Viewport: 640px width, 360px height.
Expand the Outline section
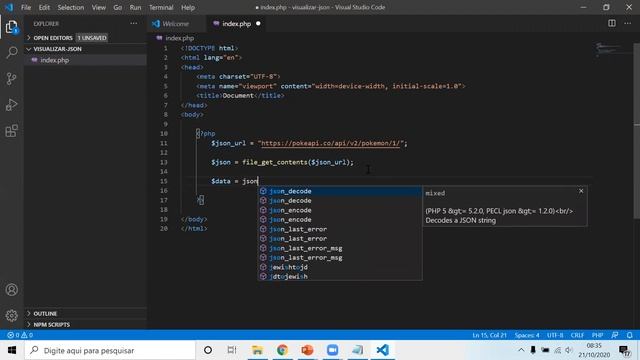click(45, 313)
